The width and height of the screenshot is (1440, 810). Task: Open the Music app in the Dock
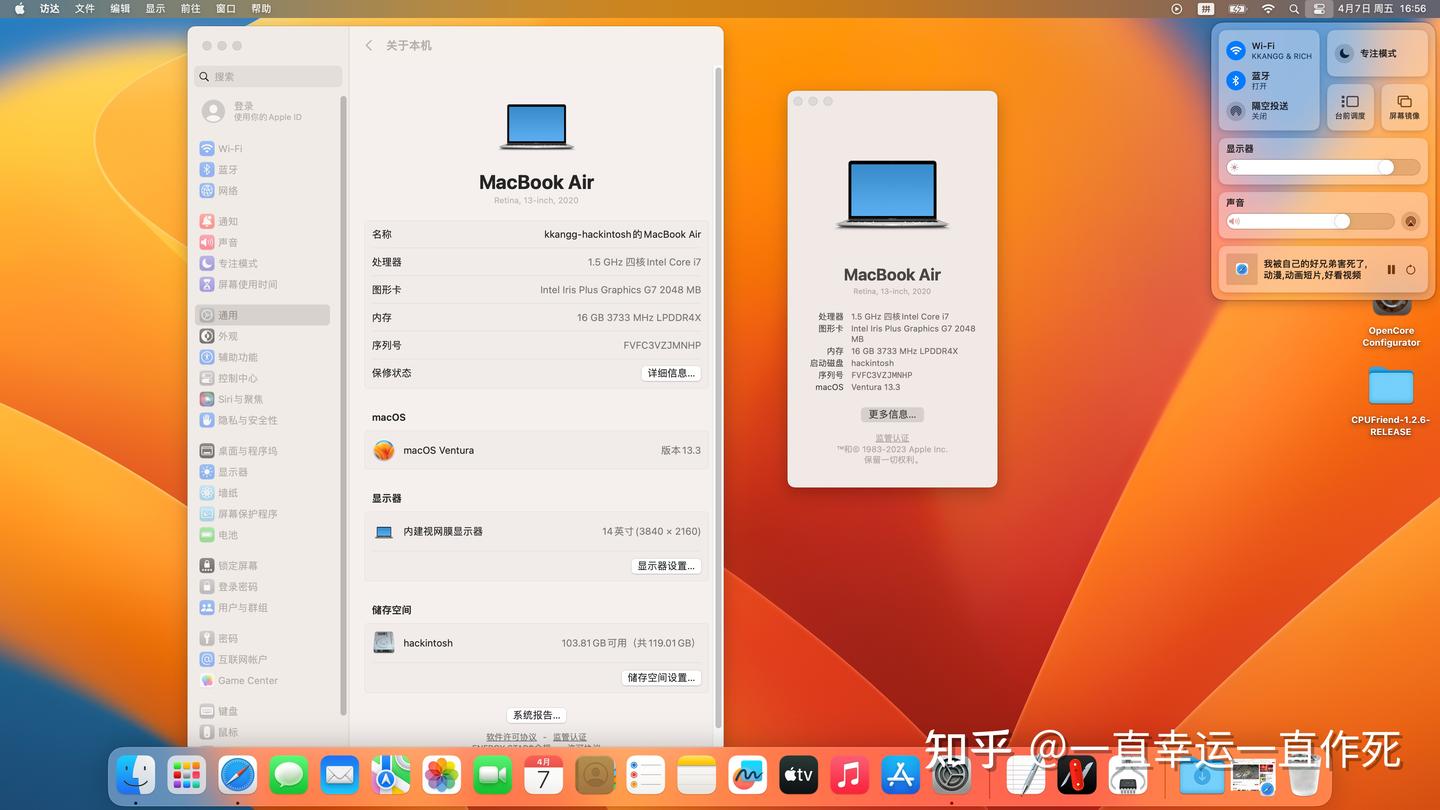coord(849,775)
